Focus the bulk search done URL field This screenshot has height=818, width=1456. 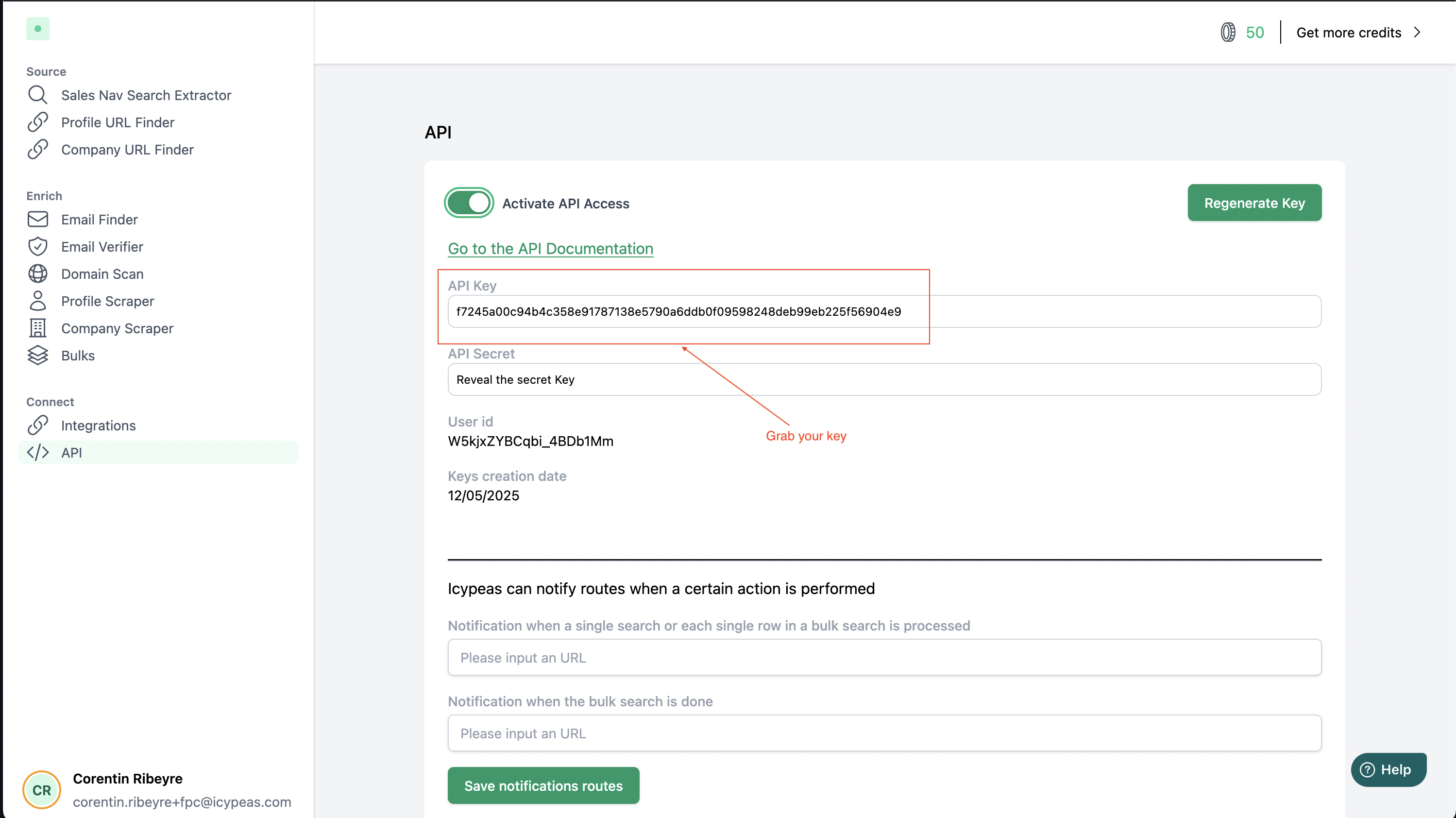click(884, 733)
